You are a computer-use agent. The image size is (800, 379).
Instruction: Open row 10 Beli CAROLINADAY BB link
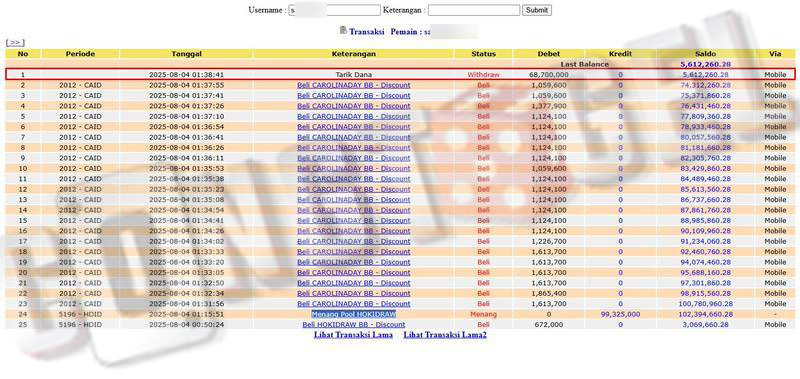pos(354,168)
